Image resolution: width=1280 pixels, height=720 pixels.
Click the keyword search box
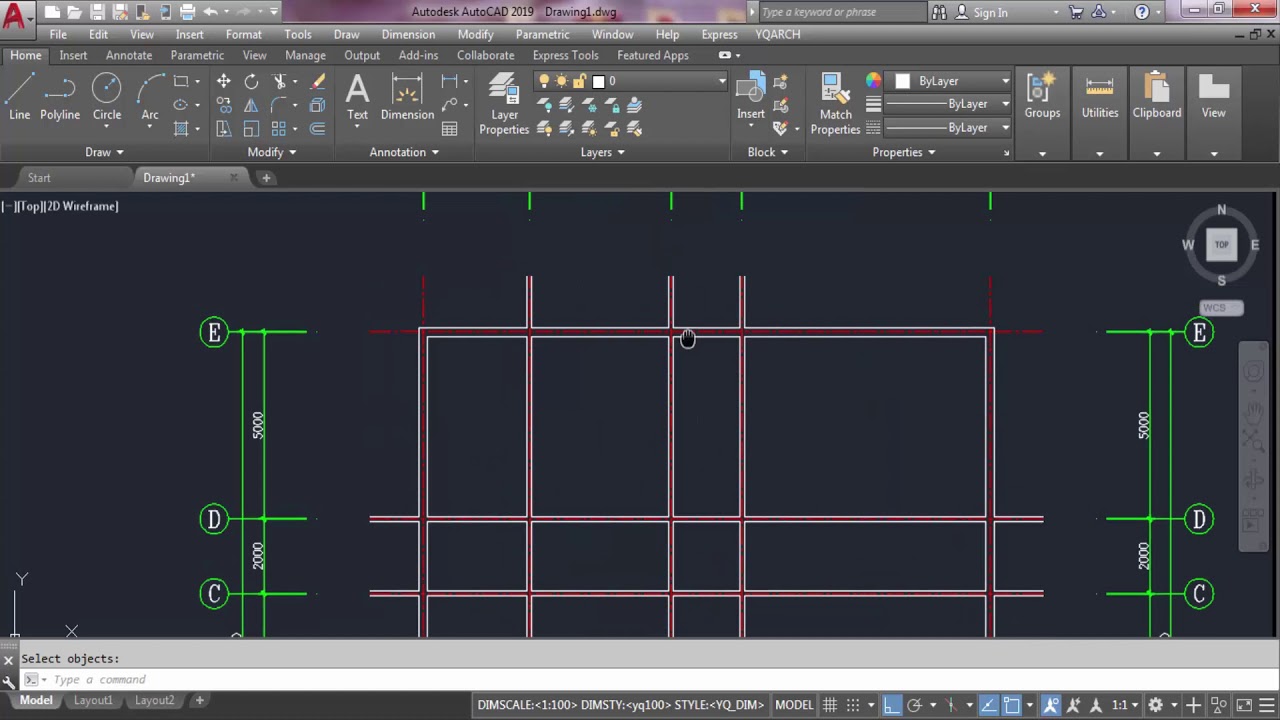842,12
